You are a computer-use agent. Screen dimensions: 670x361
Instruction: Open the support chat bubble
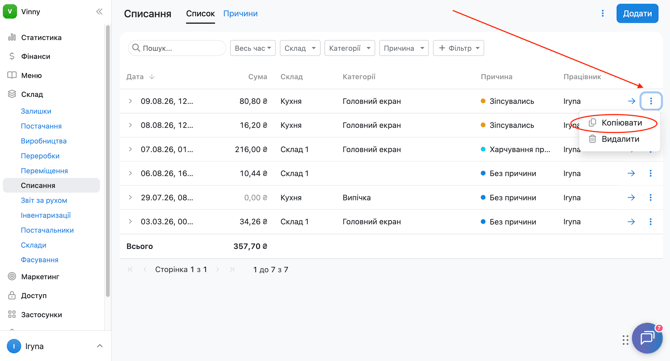pyautogui.click(x=647, y=338)
